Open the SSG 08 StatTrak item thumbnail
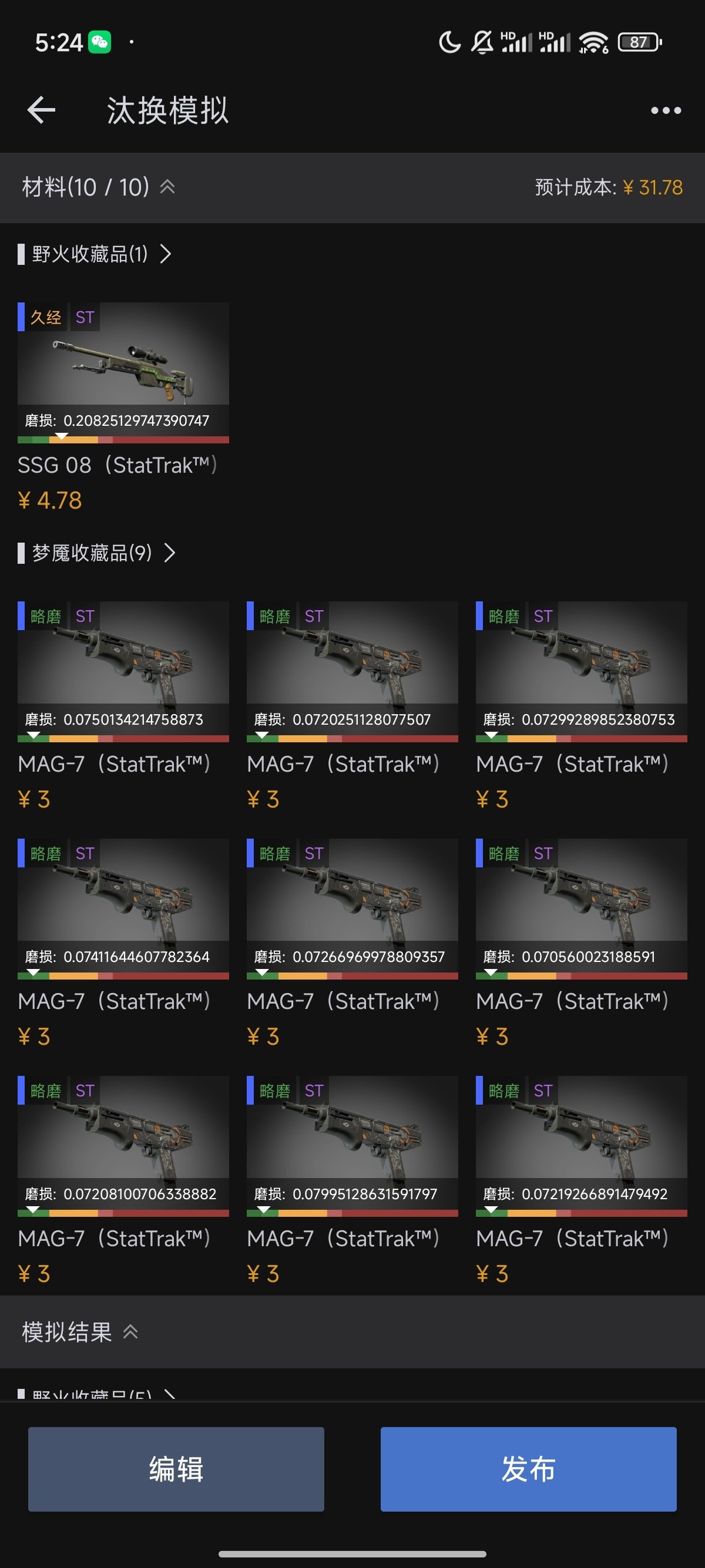This screenshot has width=705, height=1568. pyautogui.click(x=123, y=354)
